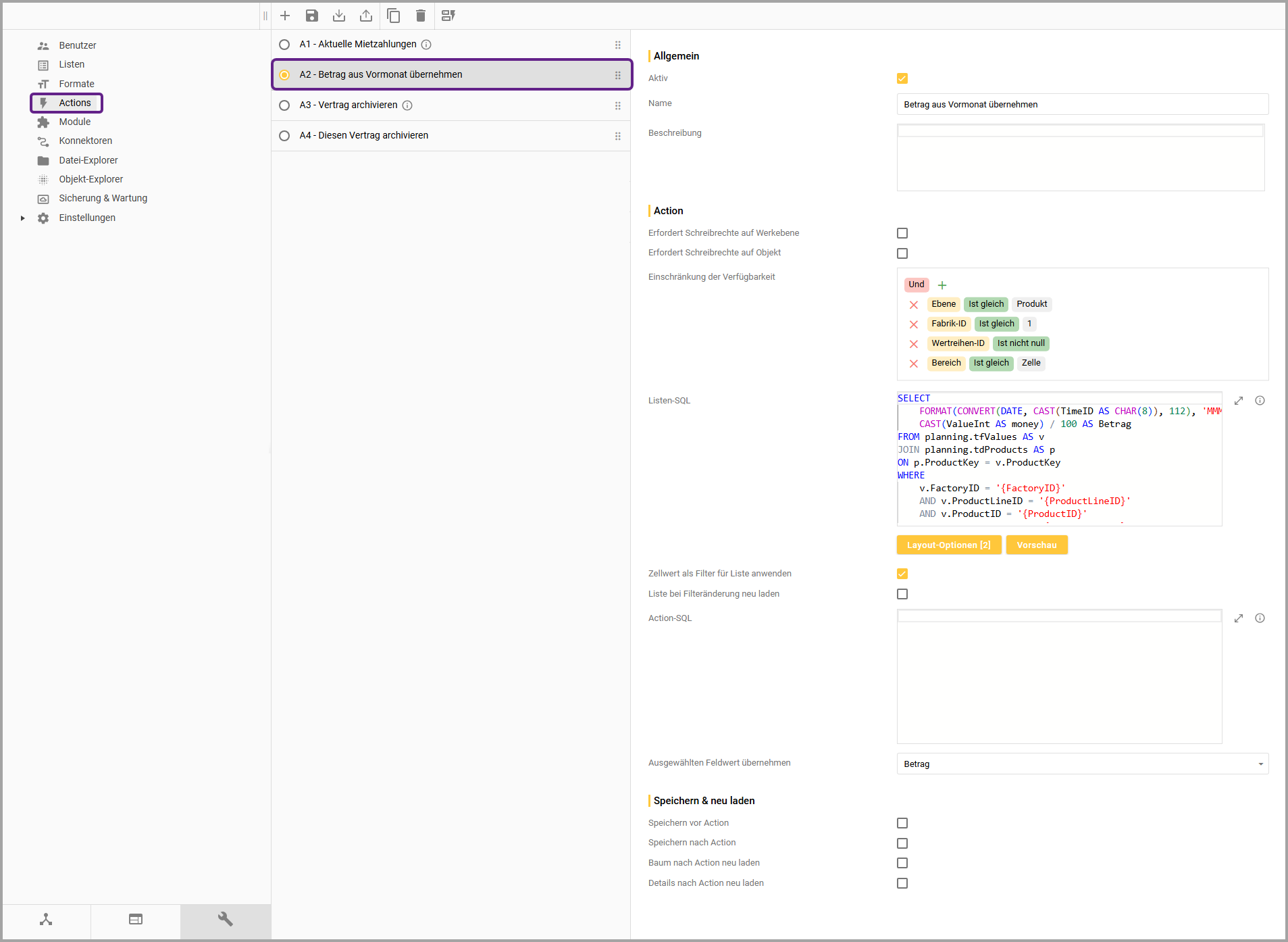
Task: Open Datei-Explorer in the sidebar
Action: tap(88, 160)
